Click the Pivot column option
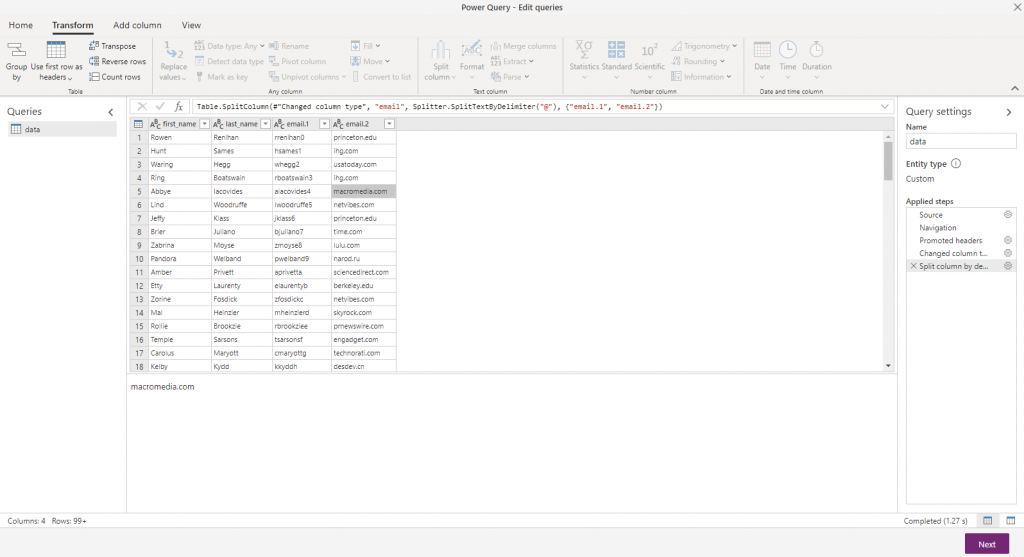This screenshot has height=557, width=1024. (x=297, y=61)
